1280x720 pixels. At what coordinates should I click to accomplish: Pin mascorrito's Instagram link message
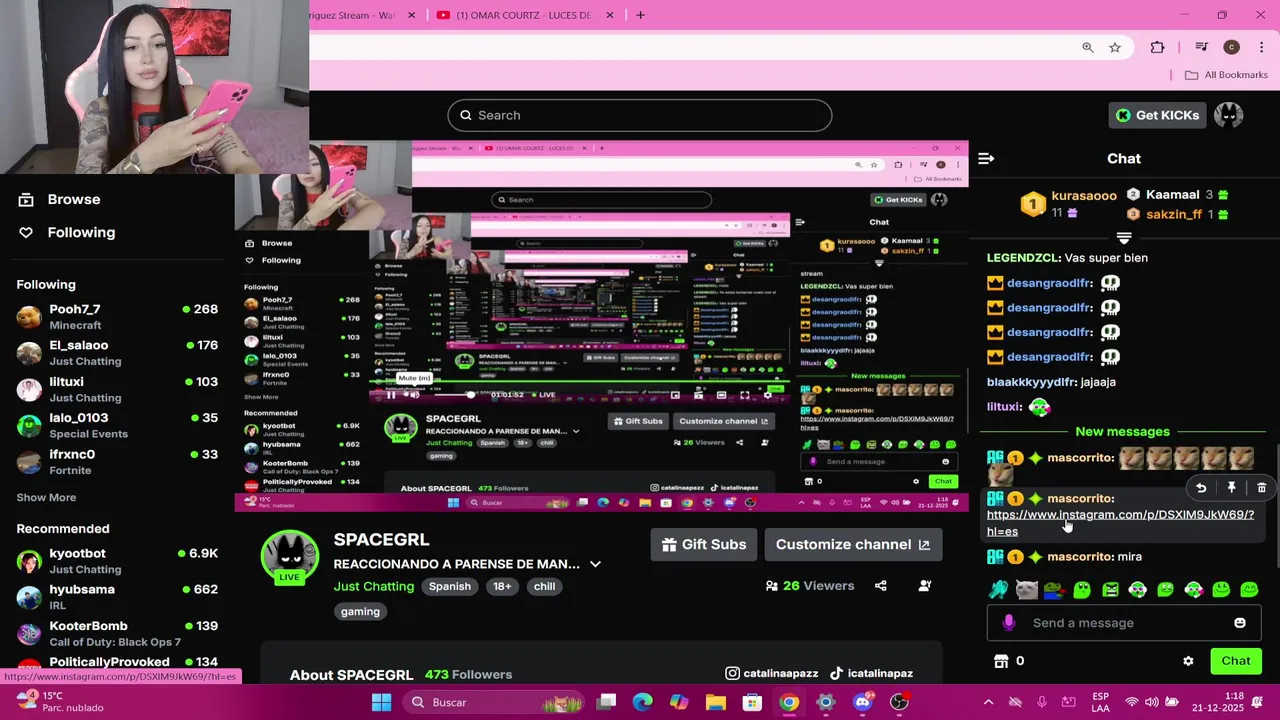[x=1232, y=488]
